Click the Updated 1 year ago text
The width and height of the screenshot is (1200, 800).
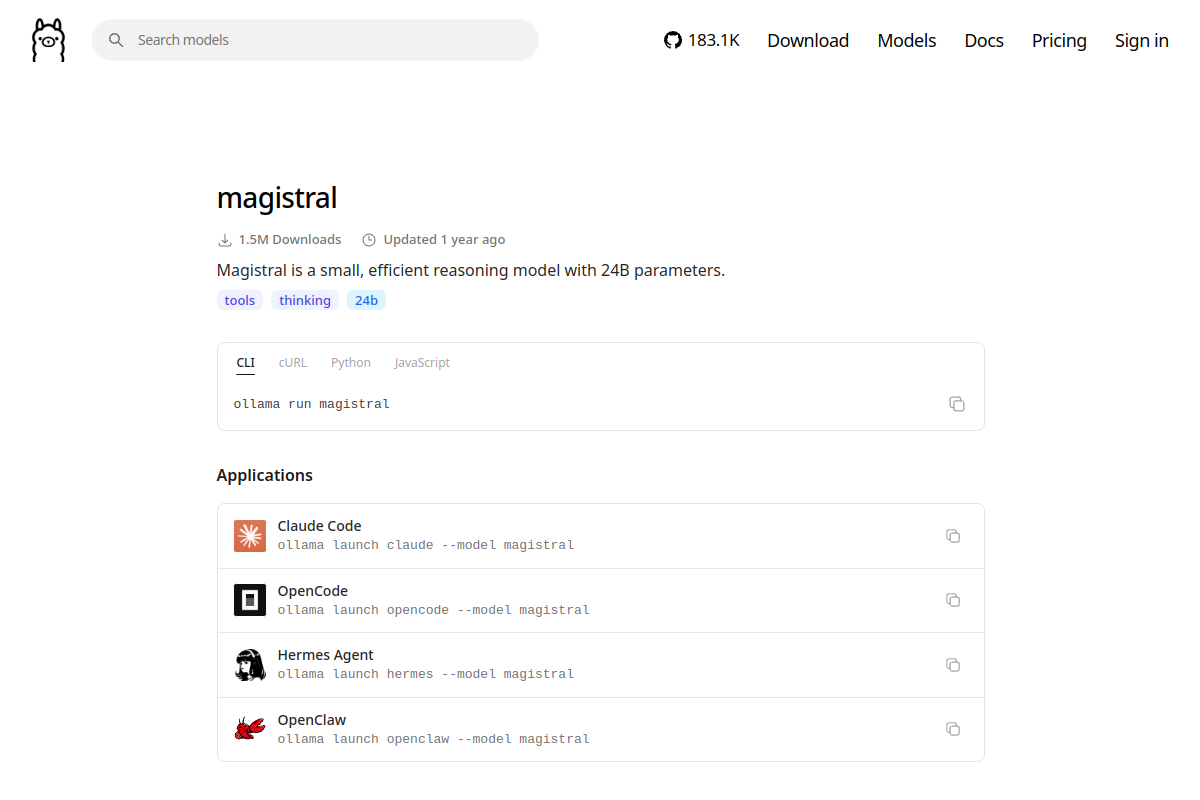click(x=445, y=240)
